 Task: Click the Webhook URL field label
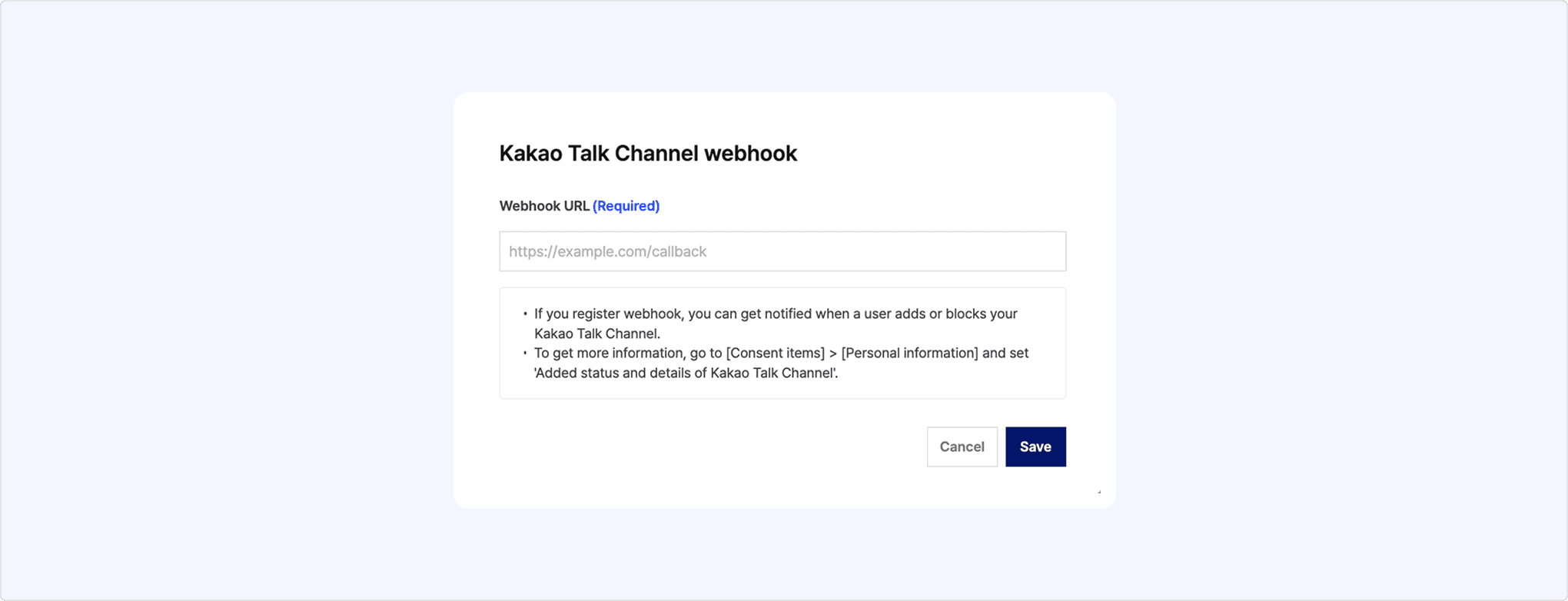point(544,206)
